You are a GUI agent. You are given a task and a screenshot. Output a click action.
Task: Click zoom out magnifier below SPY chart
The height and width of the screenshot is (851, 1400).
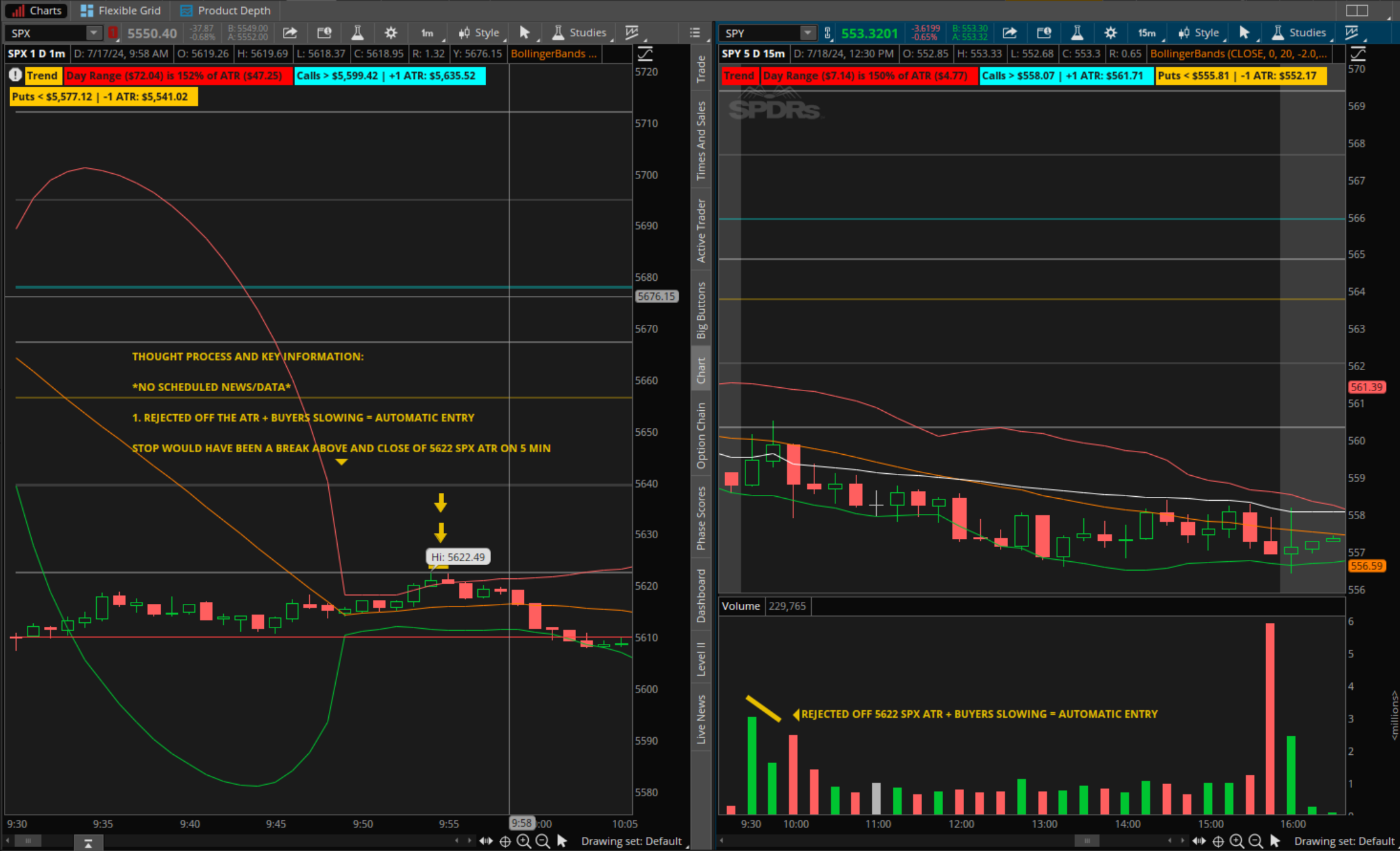coord(1255,841)
